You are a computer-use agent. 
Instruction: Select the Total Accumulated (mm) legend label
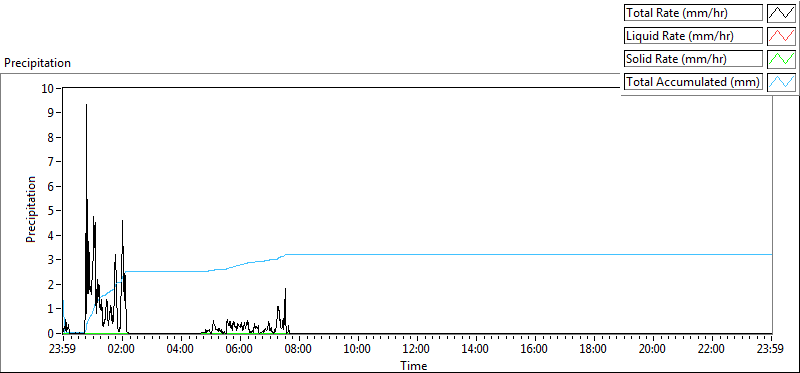click(693, 81)
